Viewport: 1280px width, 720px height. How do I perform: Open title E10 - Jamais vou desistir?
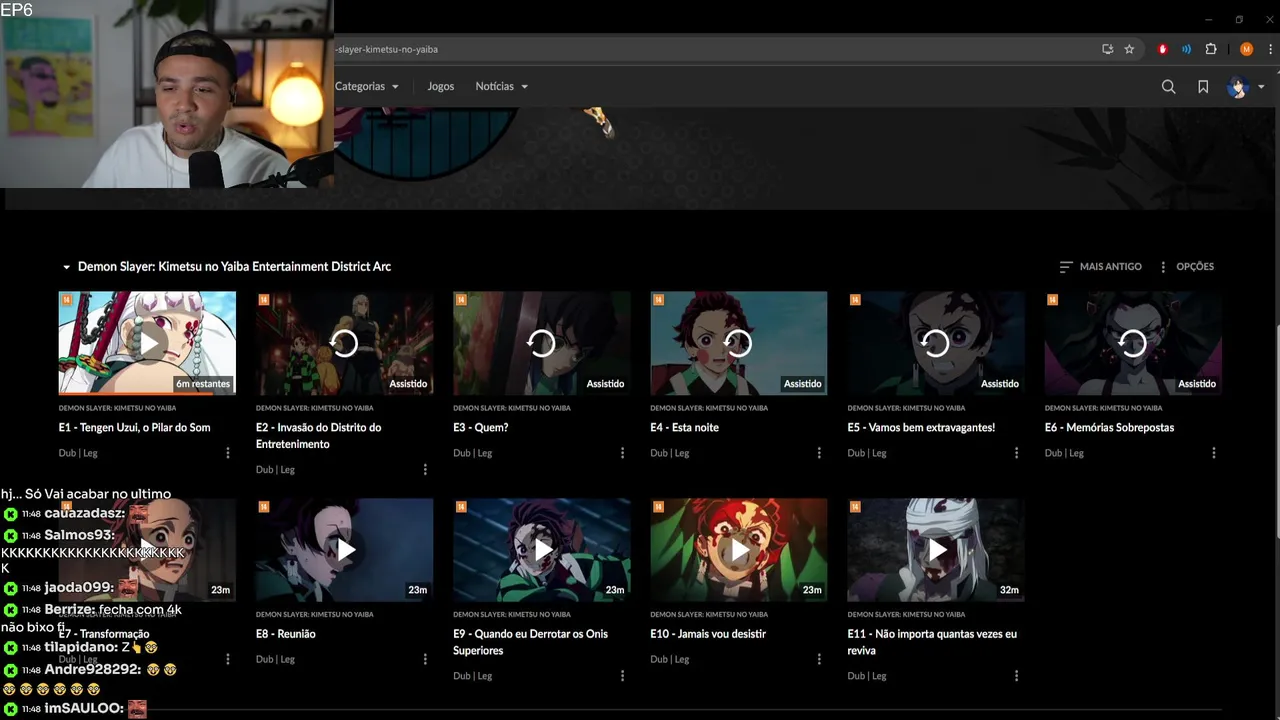[708, 634]
